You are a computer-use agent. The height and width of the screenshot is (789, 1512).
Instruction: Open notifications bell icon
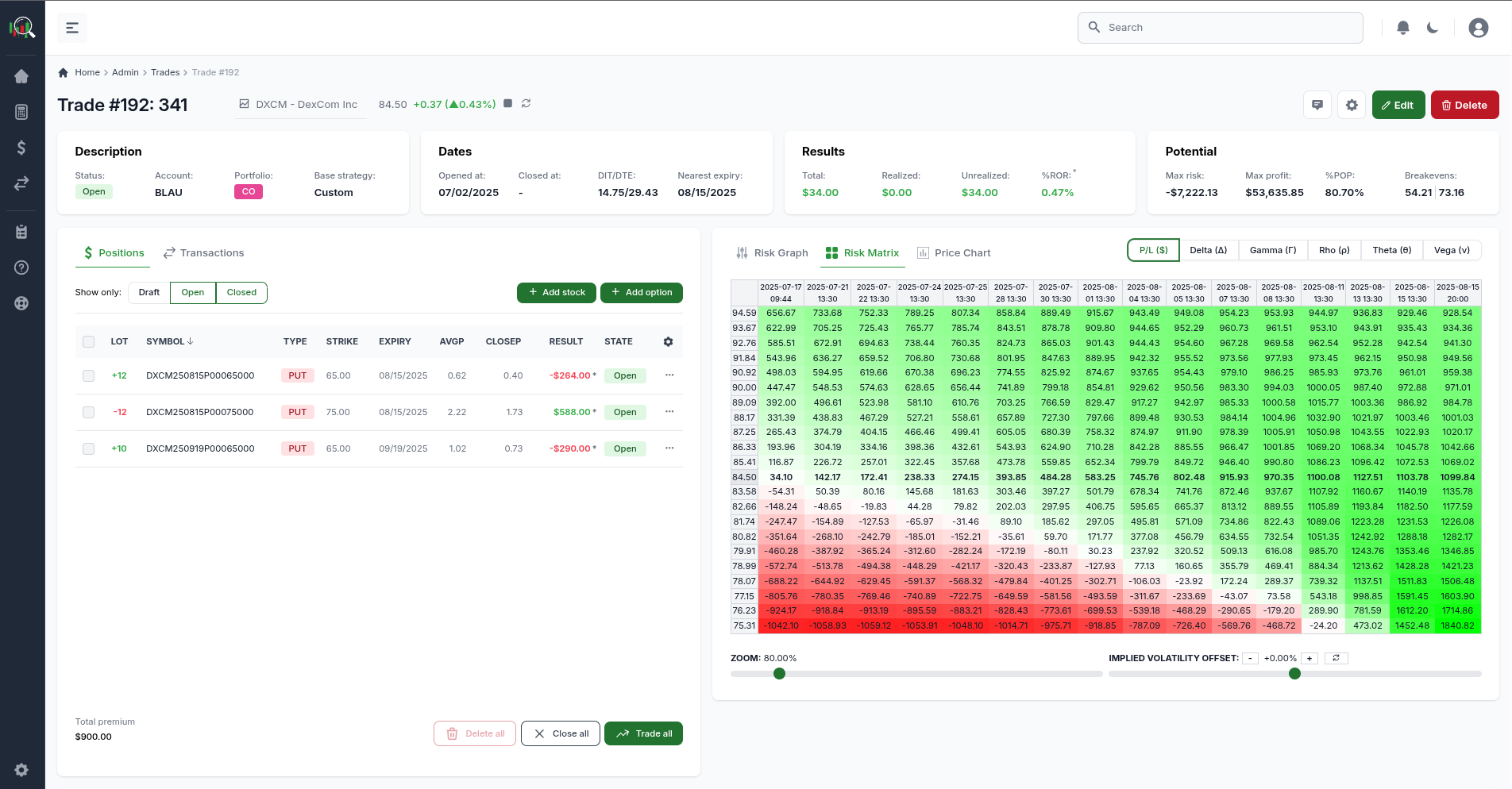coord(1402,26)
